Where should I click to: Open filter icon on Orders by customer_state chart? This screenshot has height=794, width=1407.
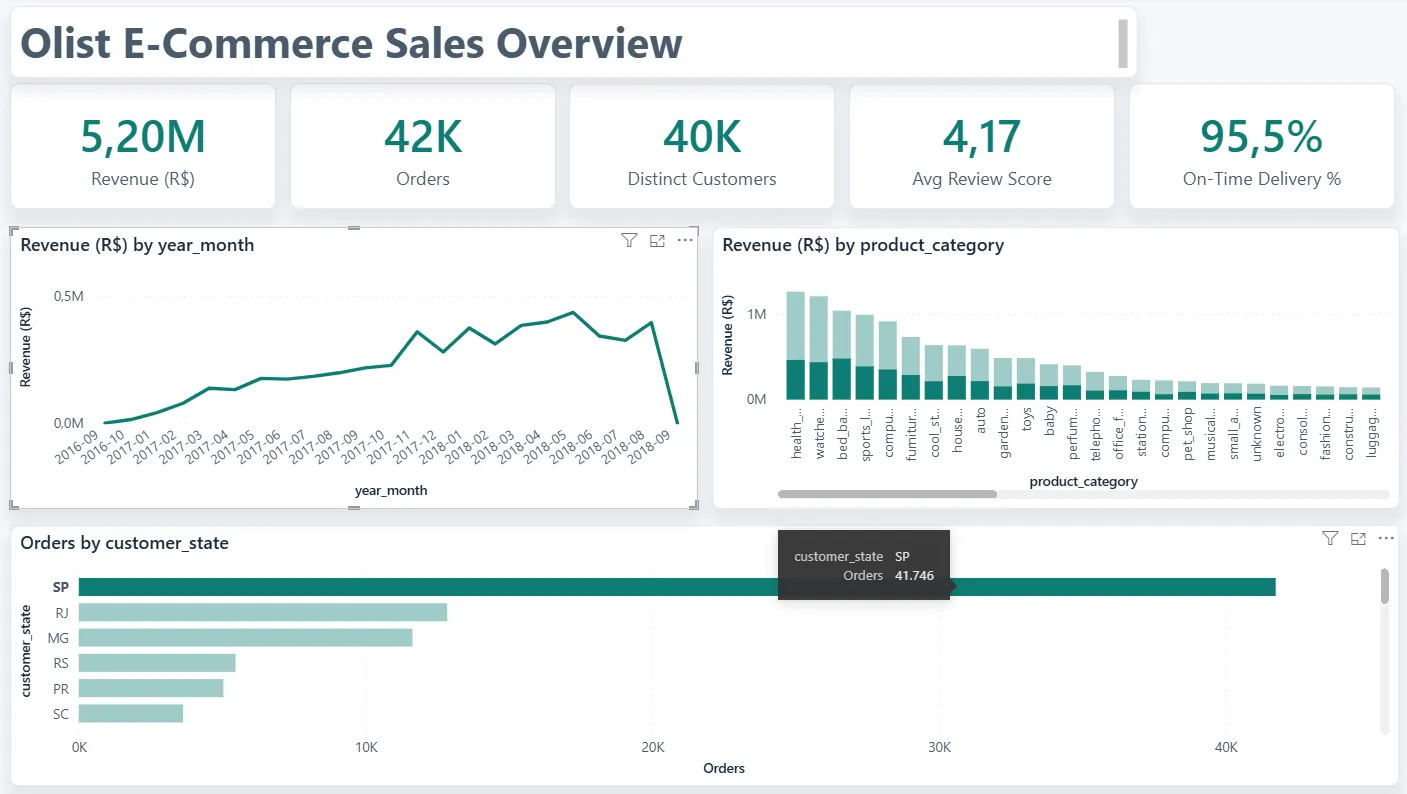tap(1330, 538)
